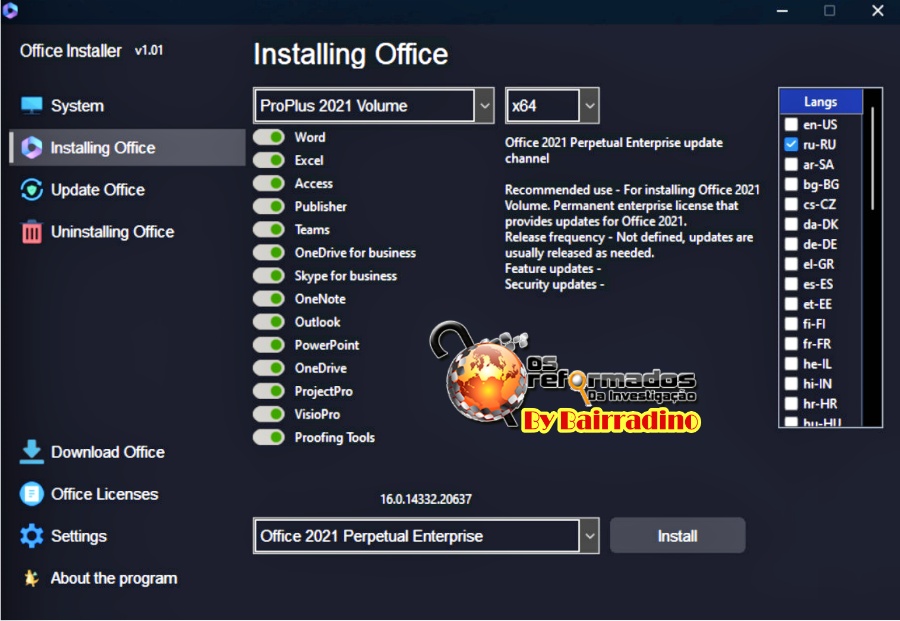Screen dimensions: 900x621
Task: Click the Langs column header
Action: click(x=821, y=102)
